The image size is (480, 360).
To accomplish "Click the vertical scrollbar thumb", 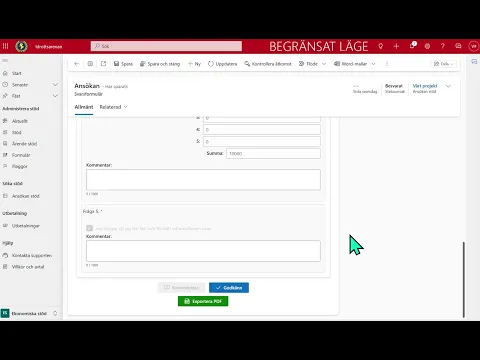I will [x=464, y=279].
